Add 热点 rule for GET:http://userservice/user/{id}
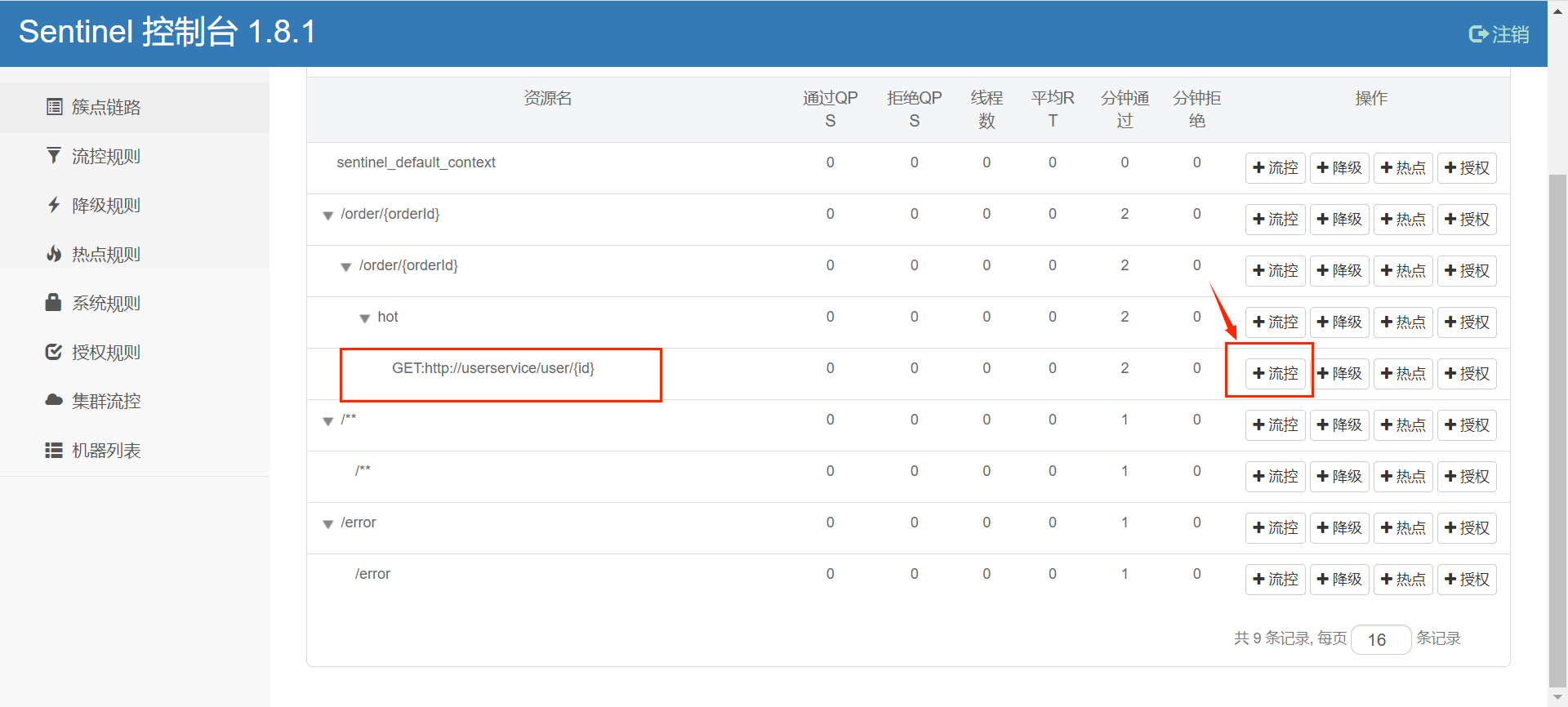Image resolution: width=1568 pixels, height=707 pixels. (x=1403, y=374)
